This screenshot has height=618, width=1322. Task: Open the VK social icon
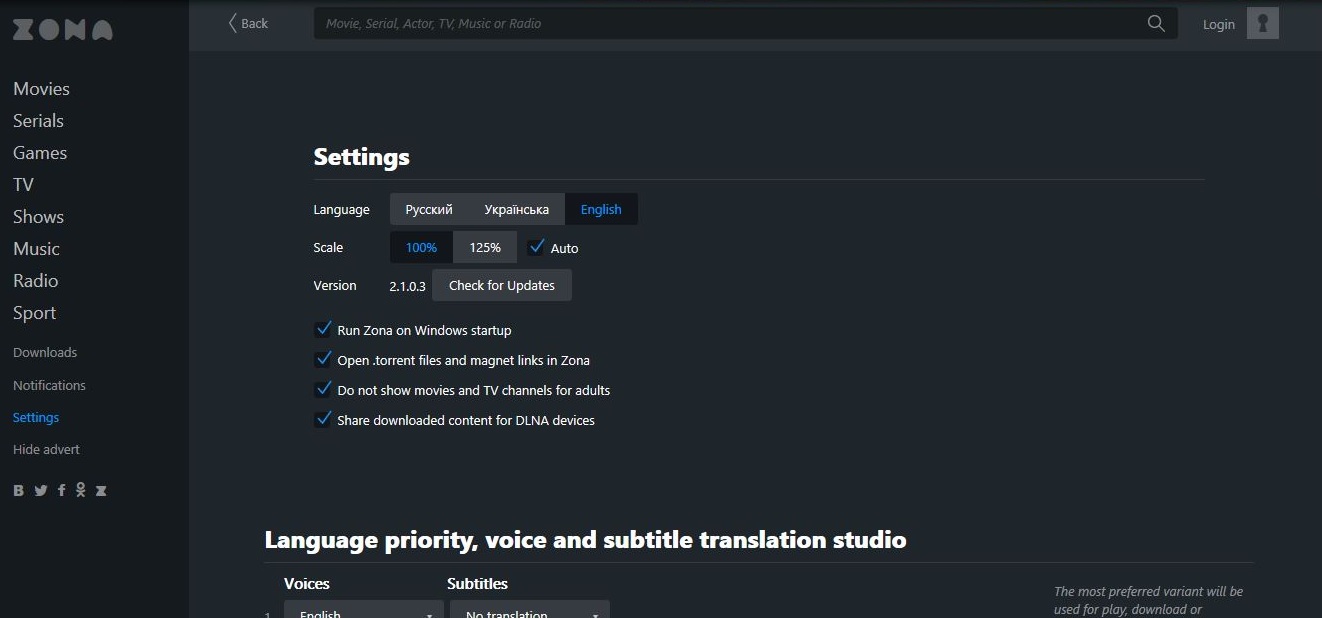[x=19, y=490]
